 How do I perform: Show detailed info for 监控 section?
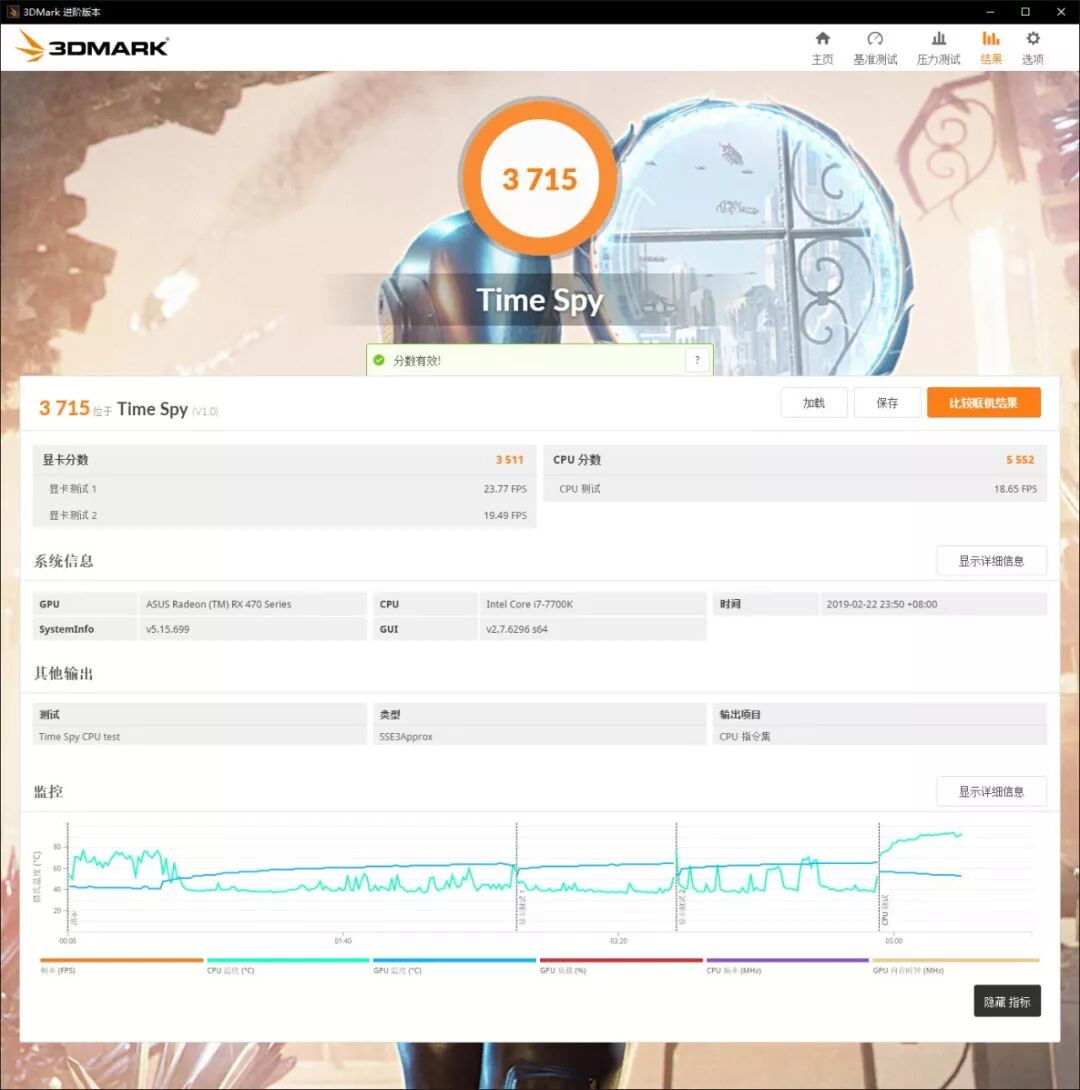point(991,792)
